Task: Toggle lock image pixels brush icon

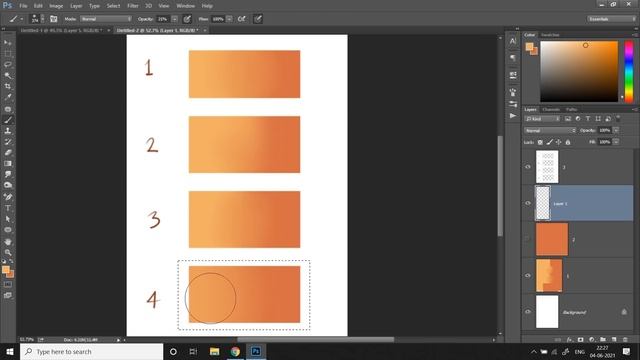Action: pyautogui.click(x=549, y=142)
